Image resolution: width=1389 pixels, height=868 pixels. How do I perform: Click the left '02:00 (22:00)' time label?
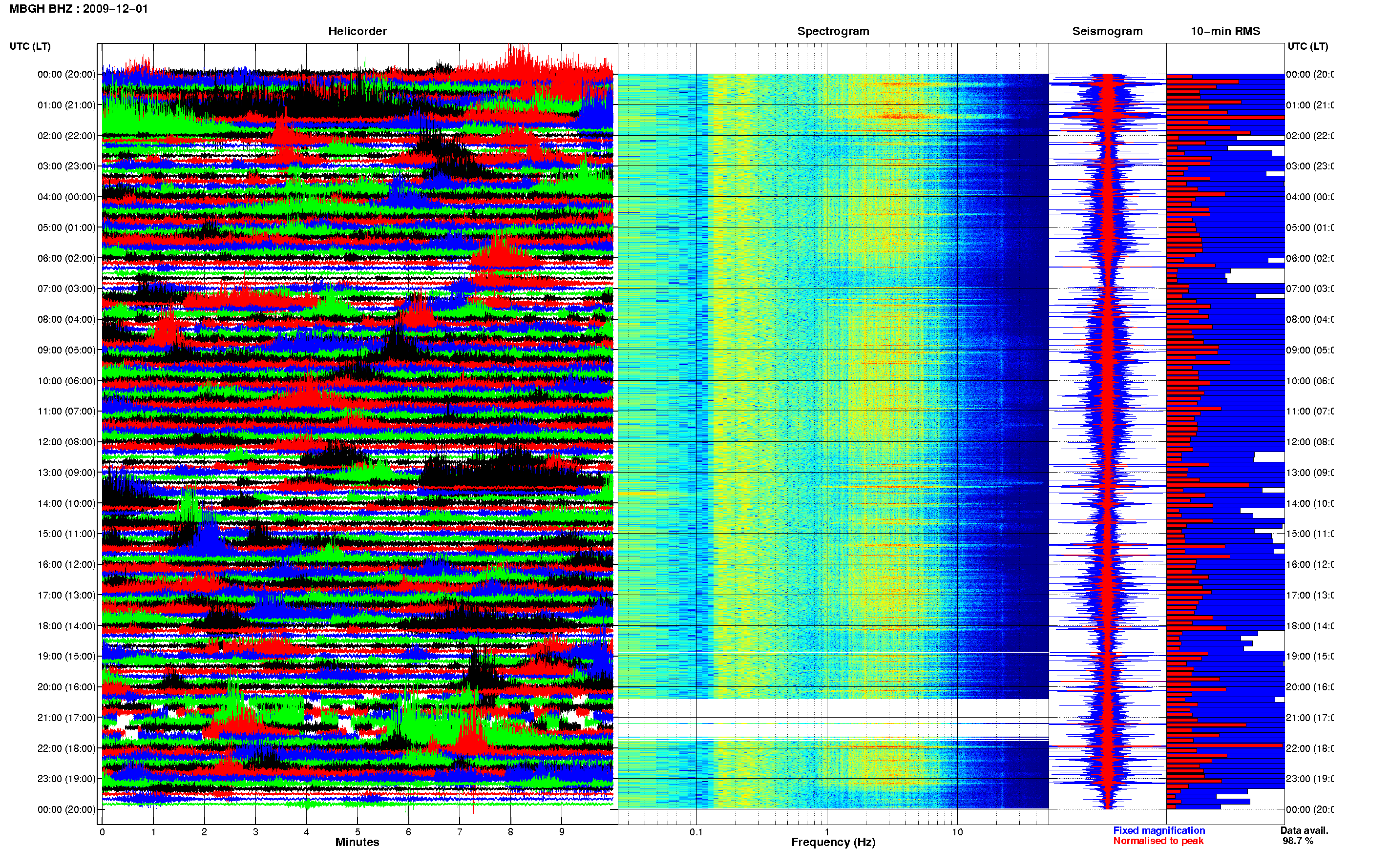[66, 136]
